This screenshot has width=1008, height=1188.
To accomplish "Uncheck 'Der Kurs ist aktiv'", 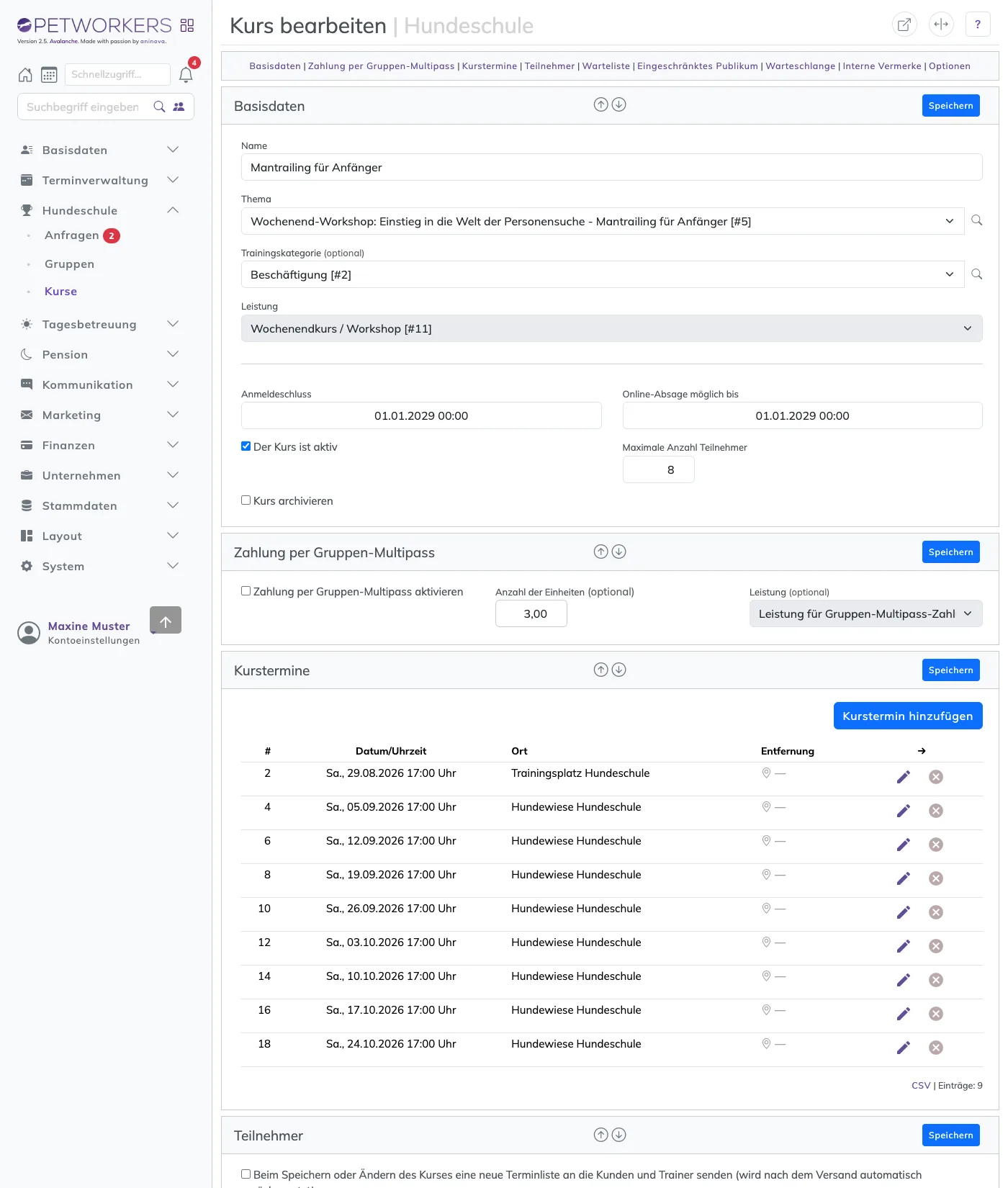I will click(x=246, y=446).
